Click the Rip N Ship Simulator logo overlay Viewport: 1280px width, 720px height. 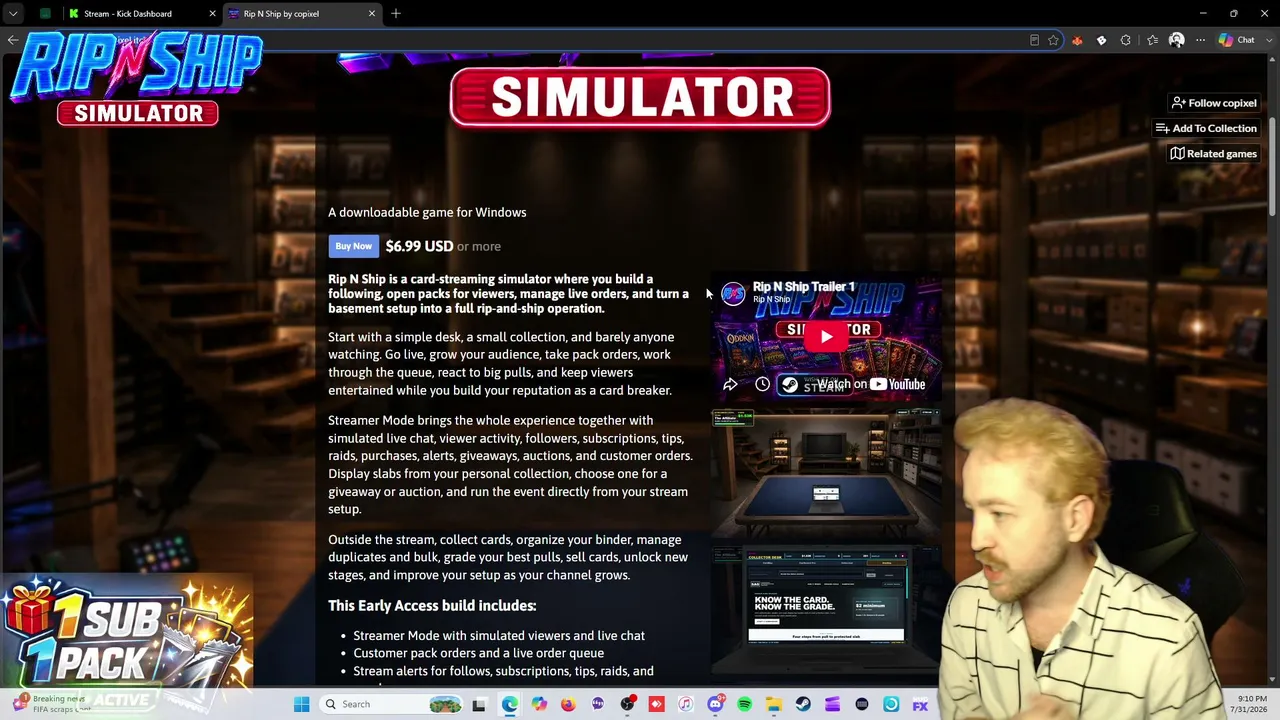click(x=137, y=79)
